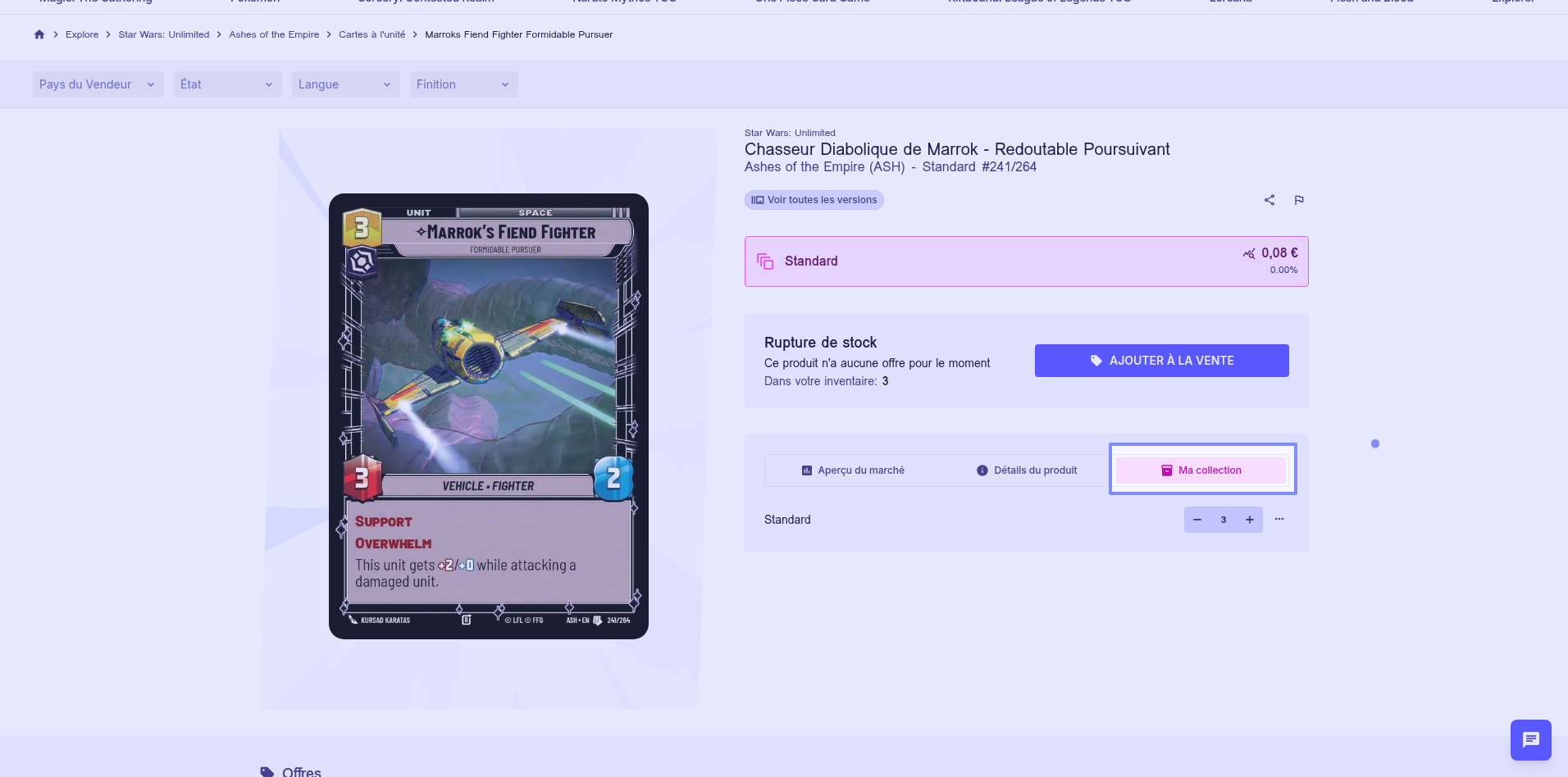Screen dimensions: 1568x777
Task: Click 'Ce produit n'a aucune offre pour le moment'
Action: pos(877,363)
